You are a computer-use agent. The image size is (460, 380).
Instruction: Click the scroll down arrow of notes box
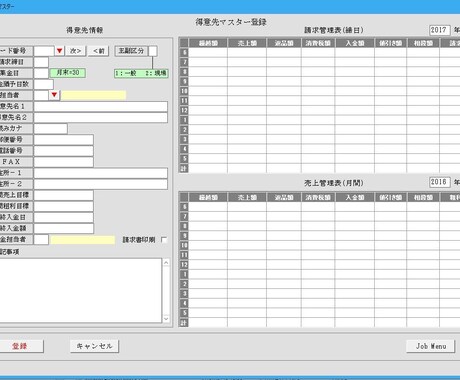[x=166, y=319]
